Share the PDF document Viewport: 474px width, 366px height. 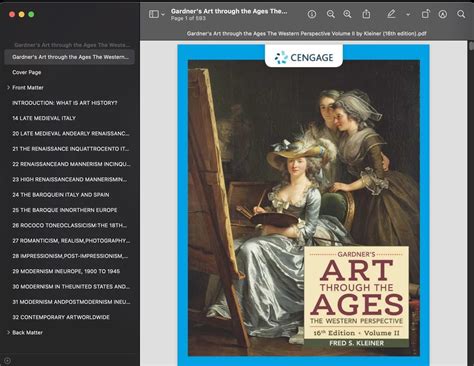366,14
